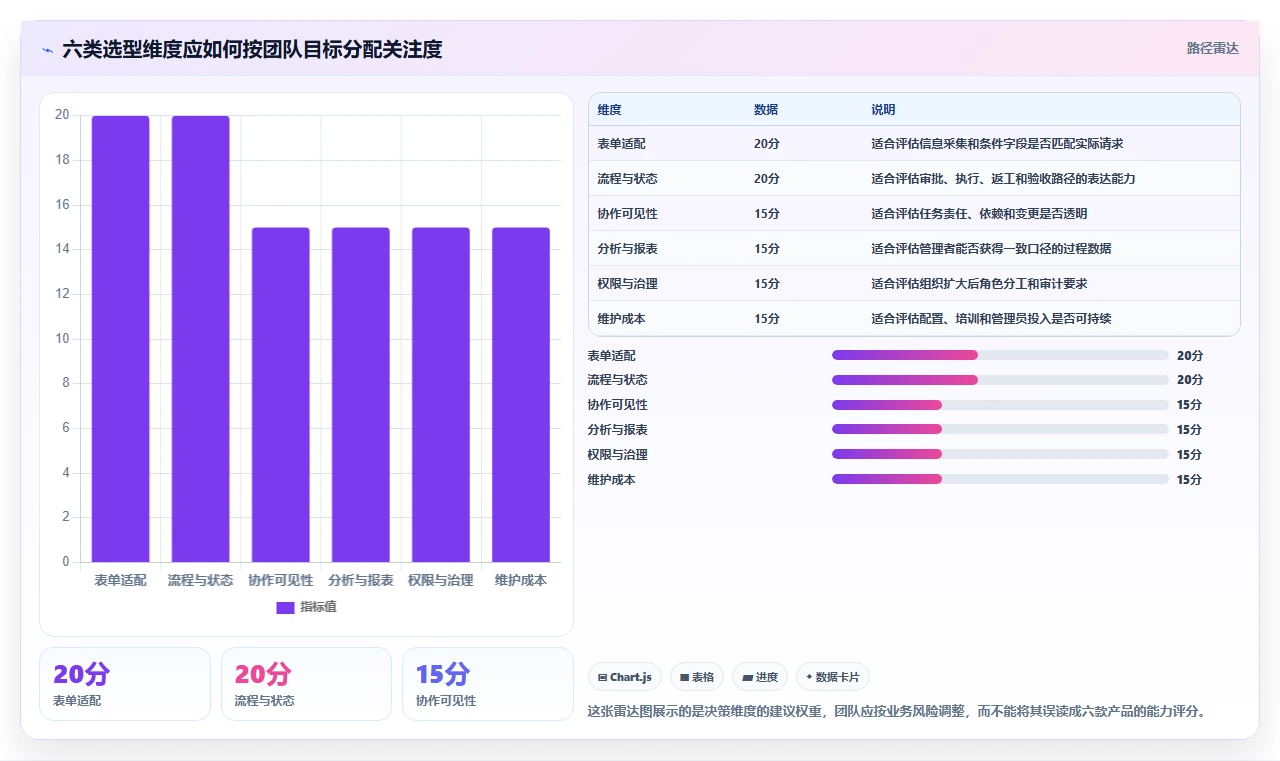Click the 15分 value beside the 权限与治理 progress bar
Viewport: 1280px width, 761px height.
pos(1190,454)
